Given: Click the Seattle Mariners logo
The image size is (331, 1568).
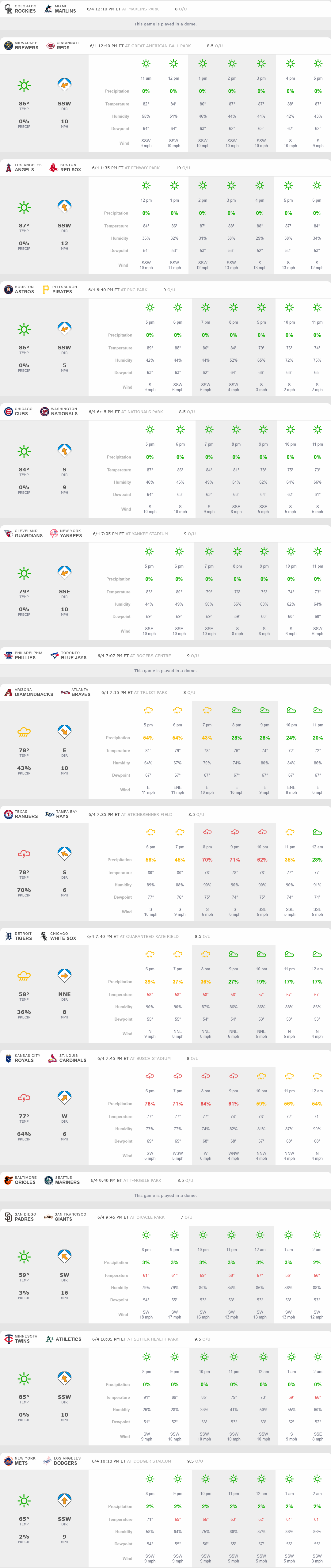Looking at the screenshot, I should [49, 1180].
